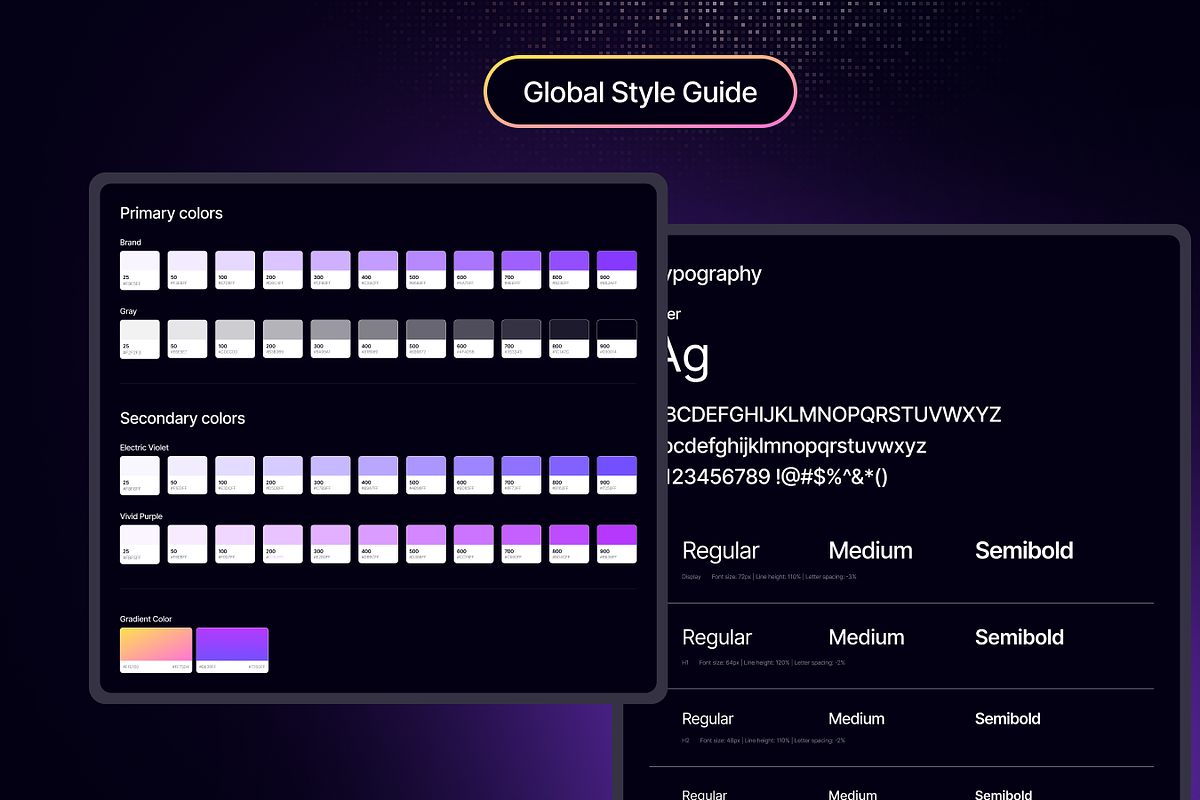This screenshot has height=800, width=1200.
Task: Select the Vivid Purple 300 swatch
Action: point(331,544)
